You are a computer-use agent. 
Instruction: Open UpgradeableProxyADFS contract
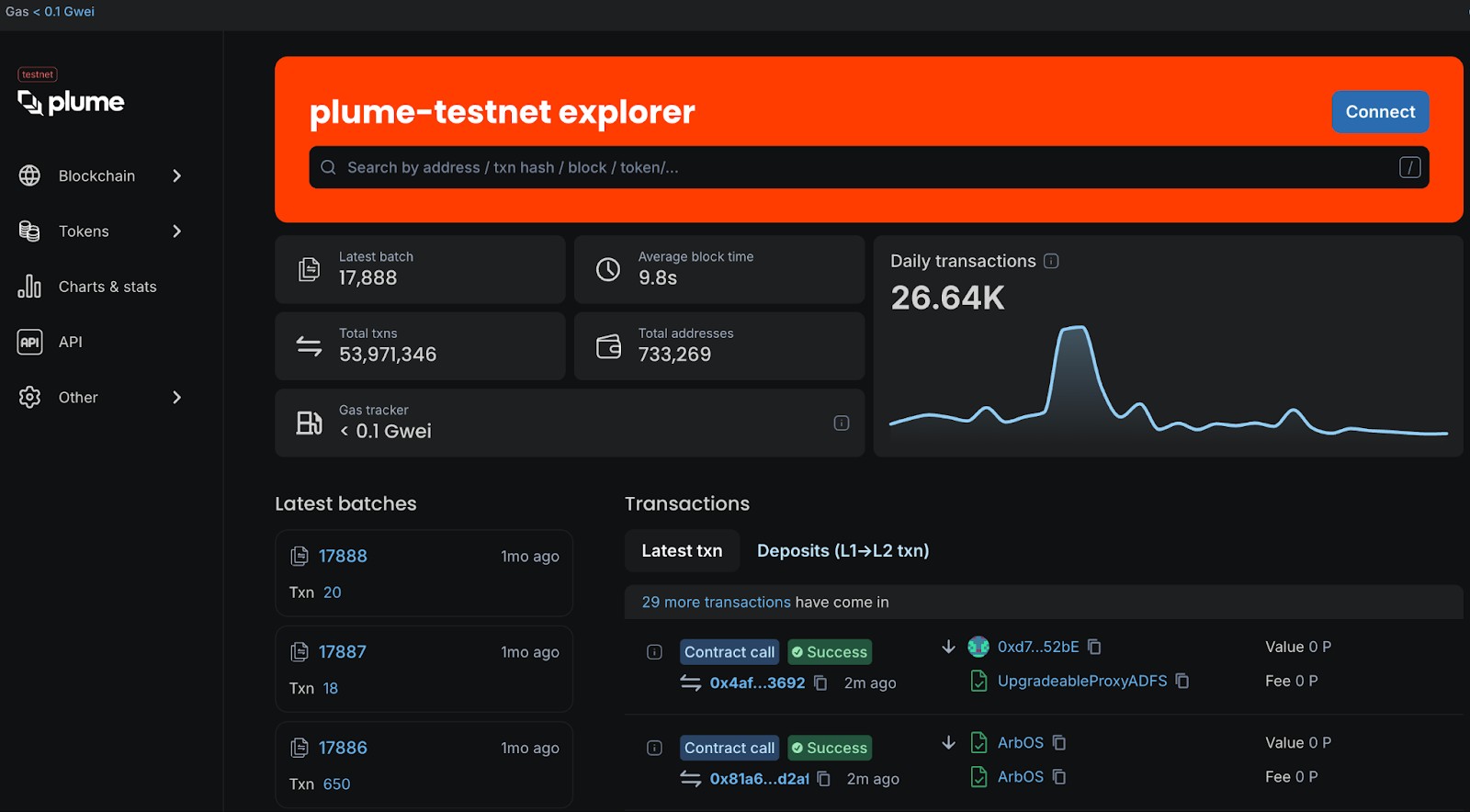click(x=1082, y=681)
